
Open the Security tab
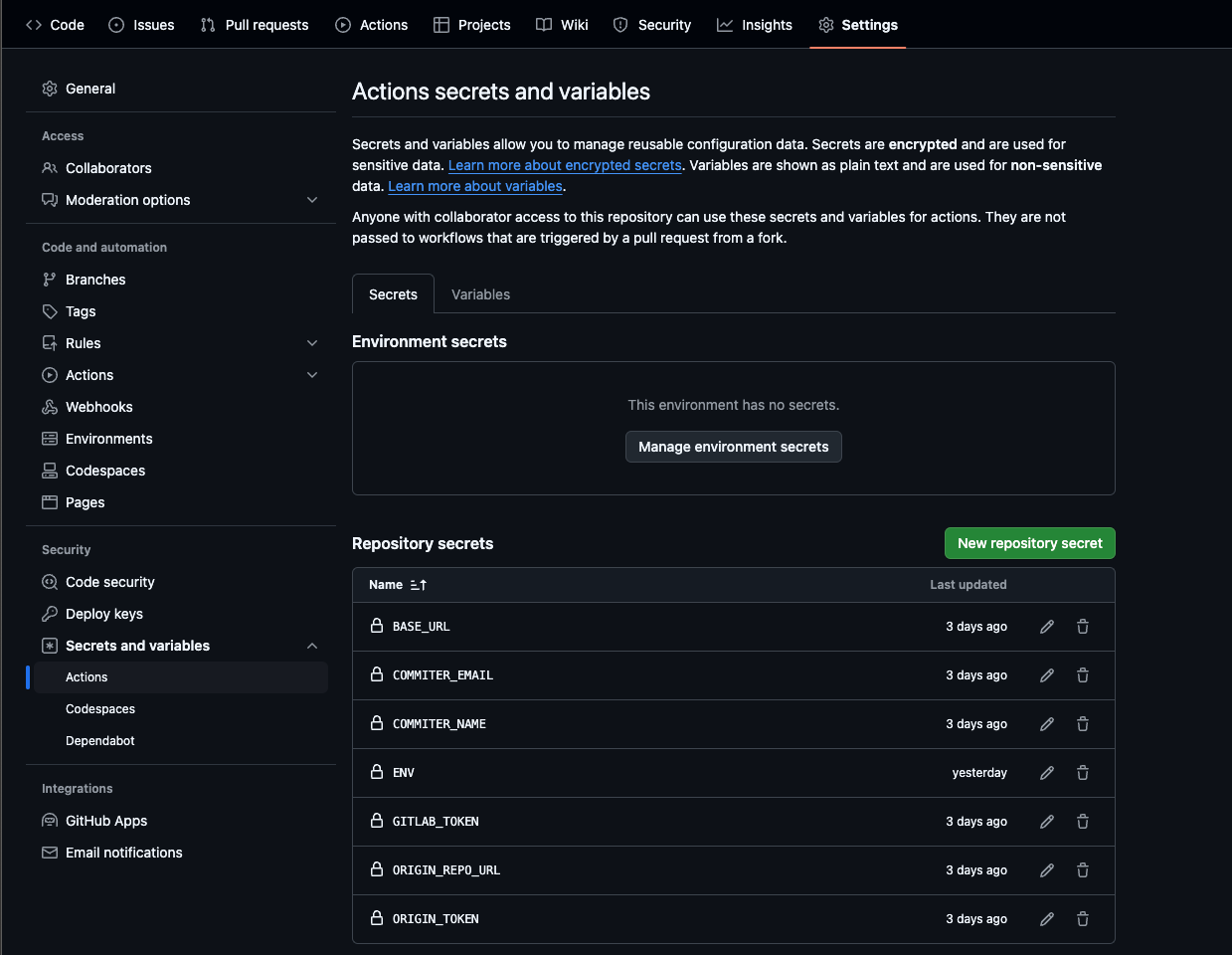(x=652, y=25)
